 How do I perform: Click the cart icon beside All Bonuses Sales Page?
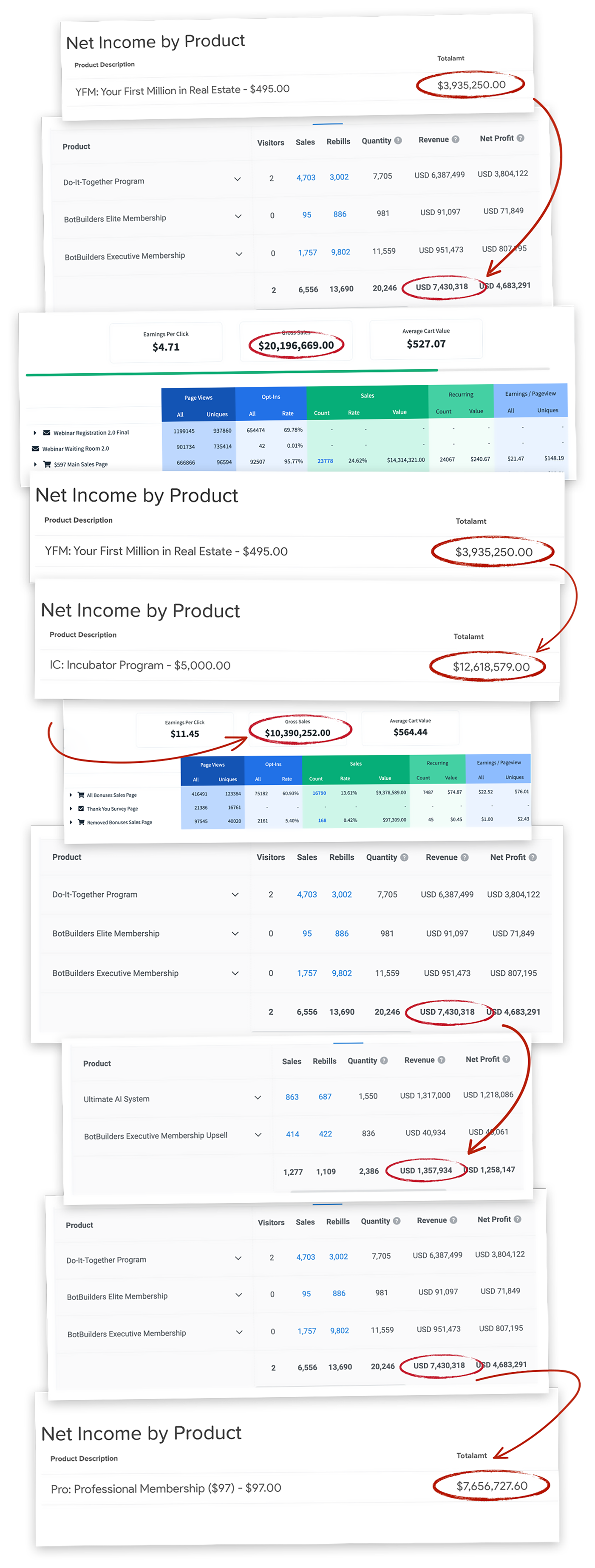(x=81, y=794)
